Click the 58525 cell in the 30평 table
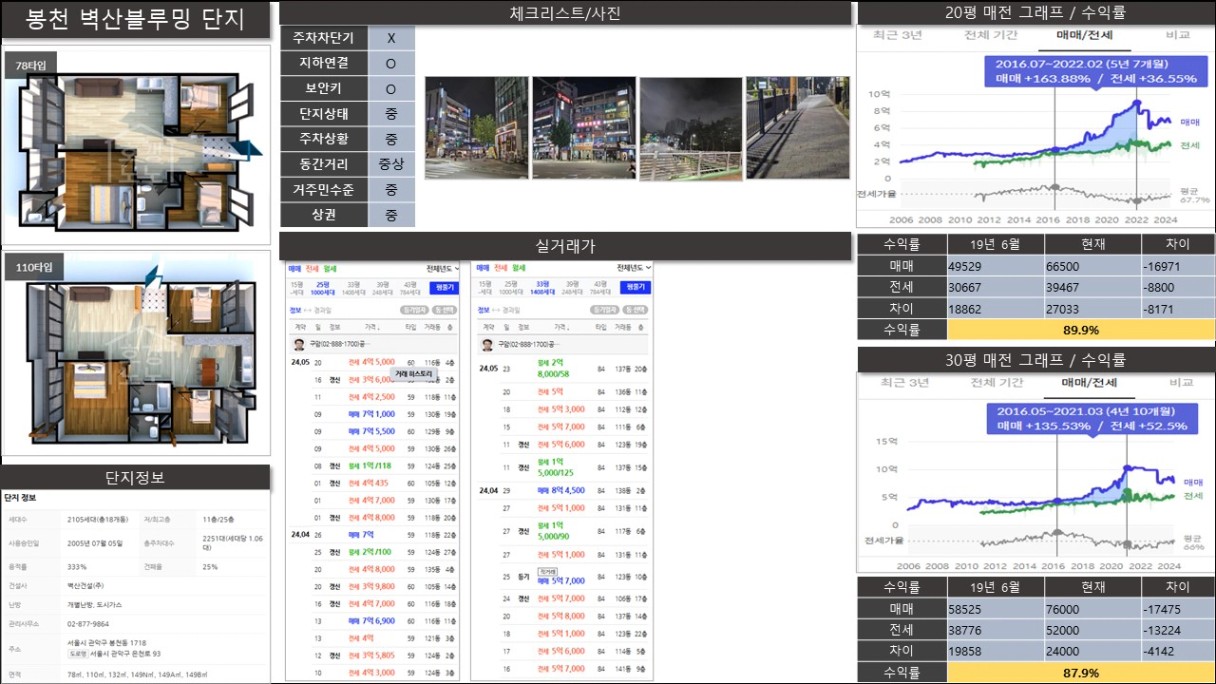This screenshot has width=1216, height=684. tap(995, 609)
